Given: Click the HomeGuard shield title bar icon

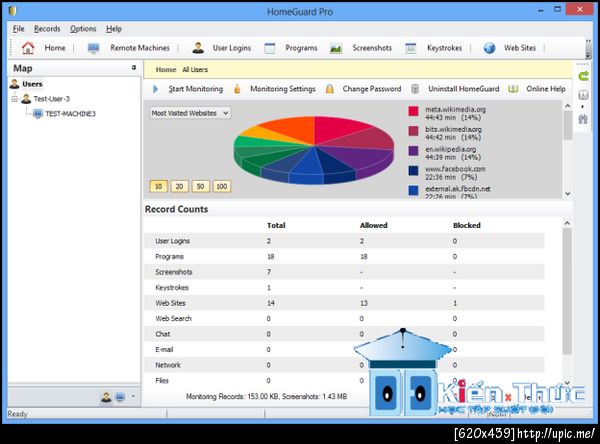Looking at the screenshot, I should point(13,11).
